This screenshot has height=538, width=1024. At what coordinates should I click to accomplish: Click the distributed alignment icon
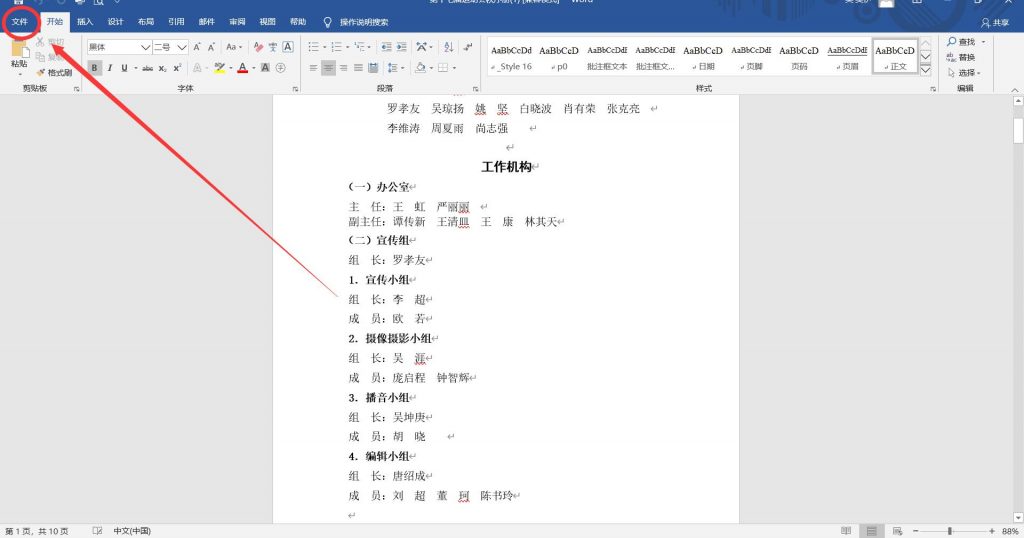(374, 67)
